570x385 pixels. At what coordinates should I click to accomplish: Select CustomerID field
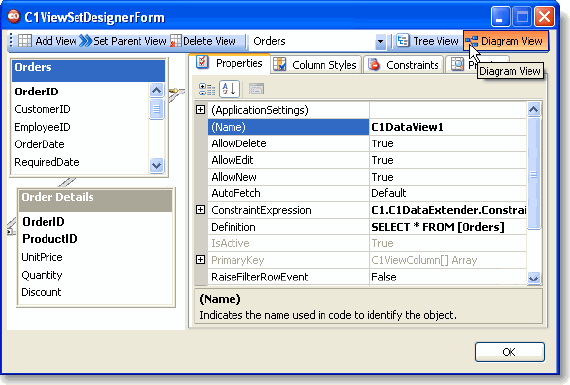click(x=42, y=109)
